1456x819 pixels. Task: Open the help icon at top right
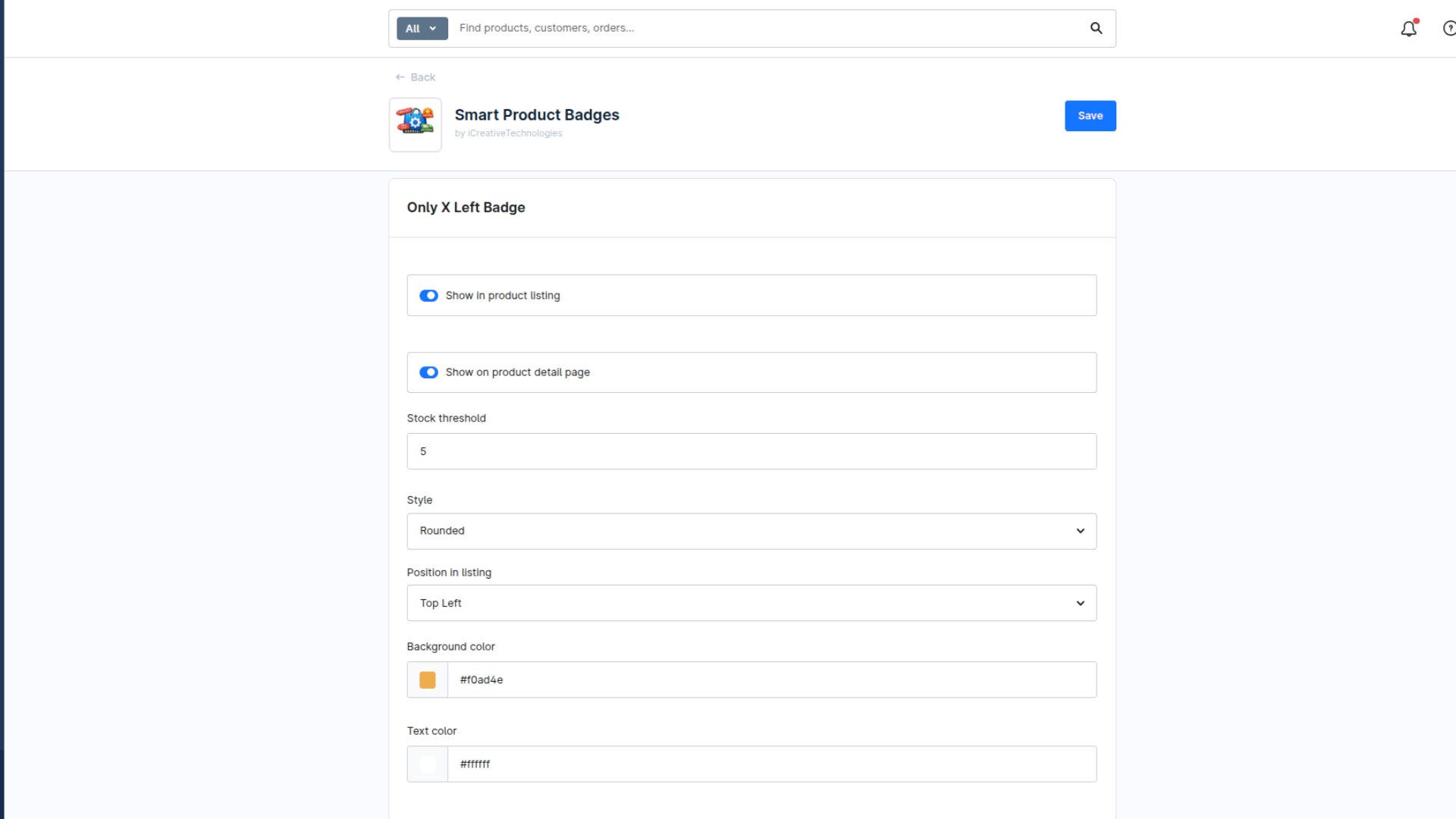click(x=1449, y=28)
